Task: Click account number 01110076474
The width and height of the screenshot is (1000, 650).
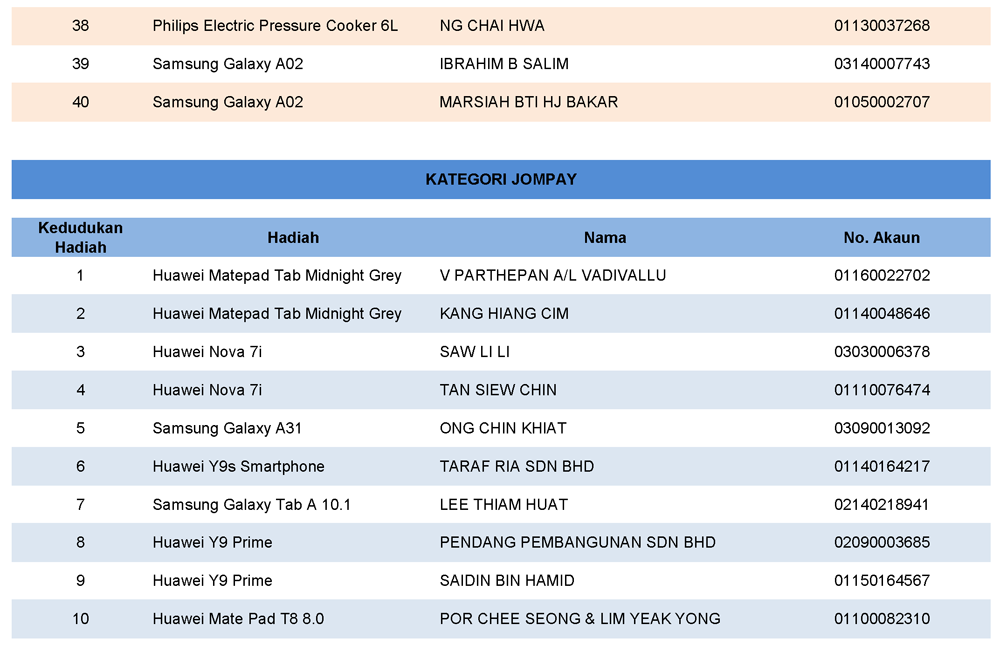Action: click(881, 390)
